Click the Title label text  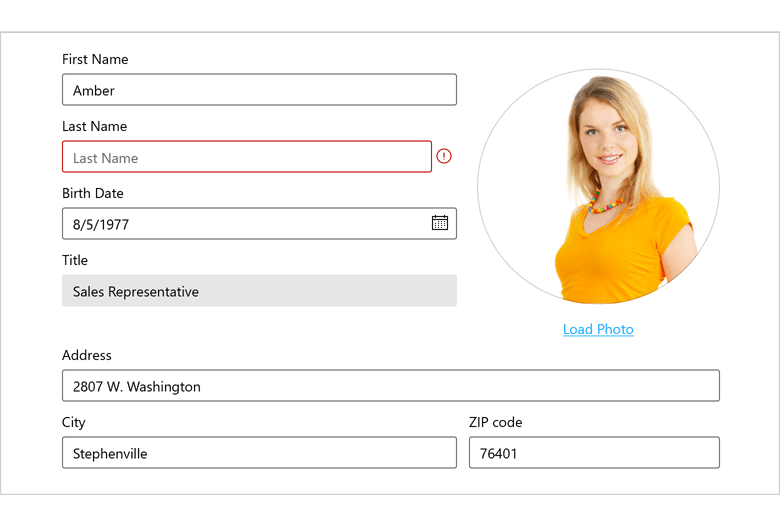tap(75, 260)
